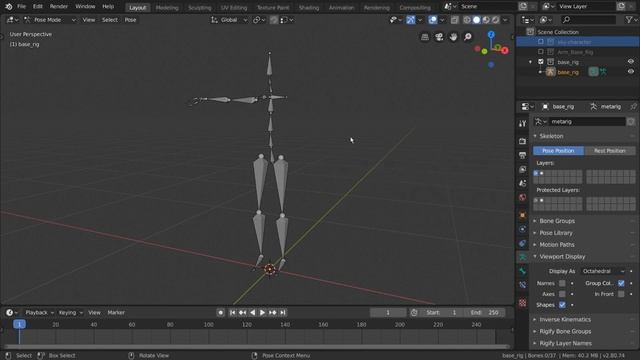Toggle X-ray display icon

(455, 20)
